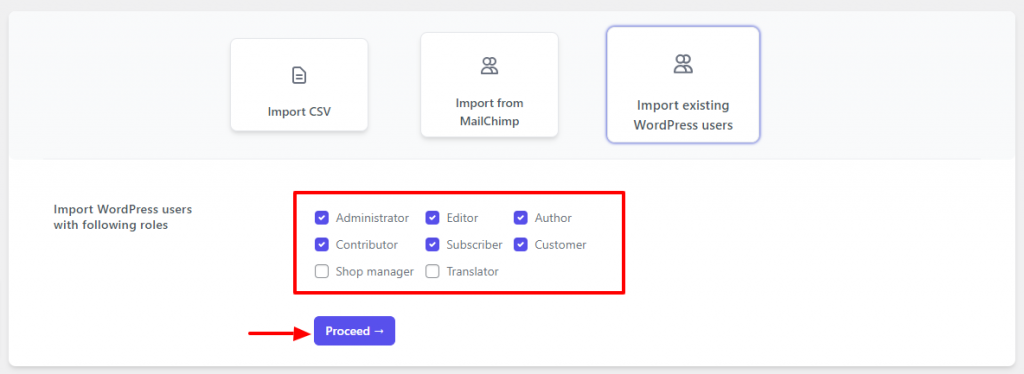
Task: Click the red arrow pointing to Proceed
Action: pos(279,334)
